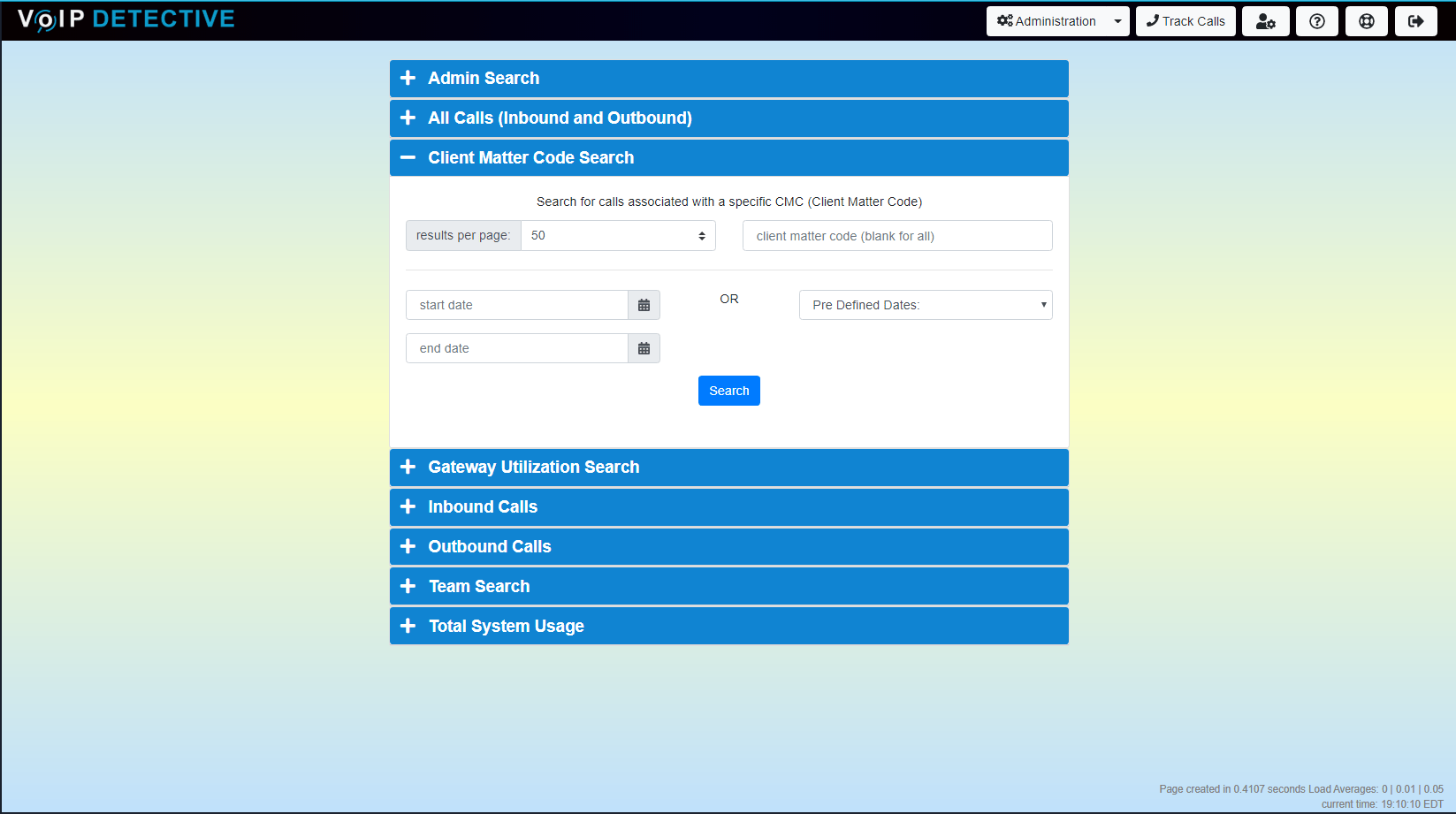Open the start date calendar picker
This screenshot has height=814, width=1456.
644,305
